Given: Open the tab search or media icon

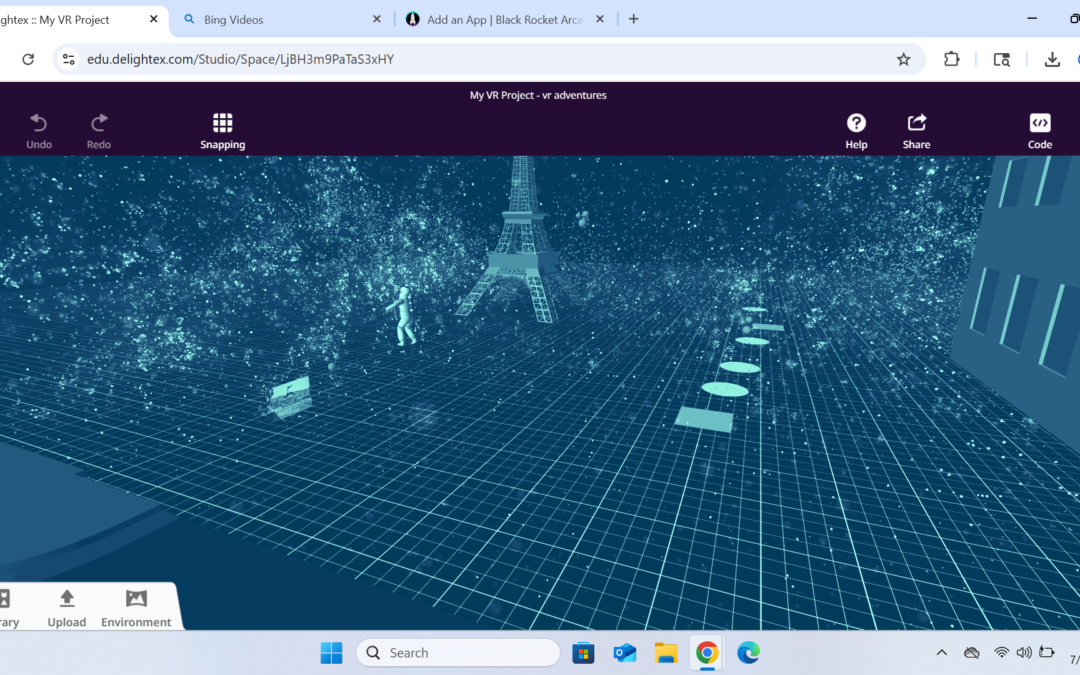Looking at the screenshot, I should point(1001,59).
